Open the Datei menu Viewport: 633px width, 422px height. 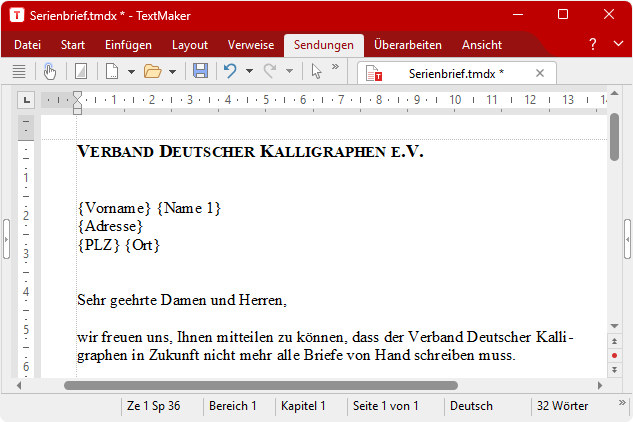coord(27,44)
